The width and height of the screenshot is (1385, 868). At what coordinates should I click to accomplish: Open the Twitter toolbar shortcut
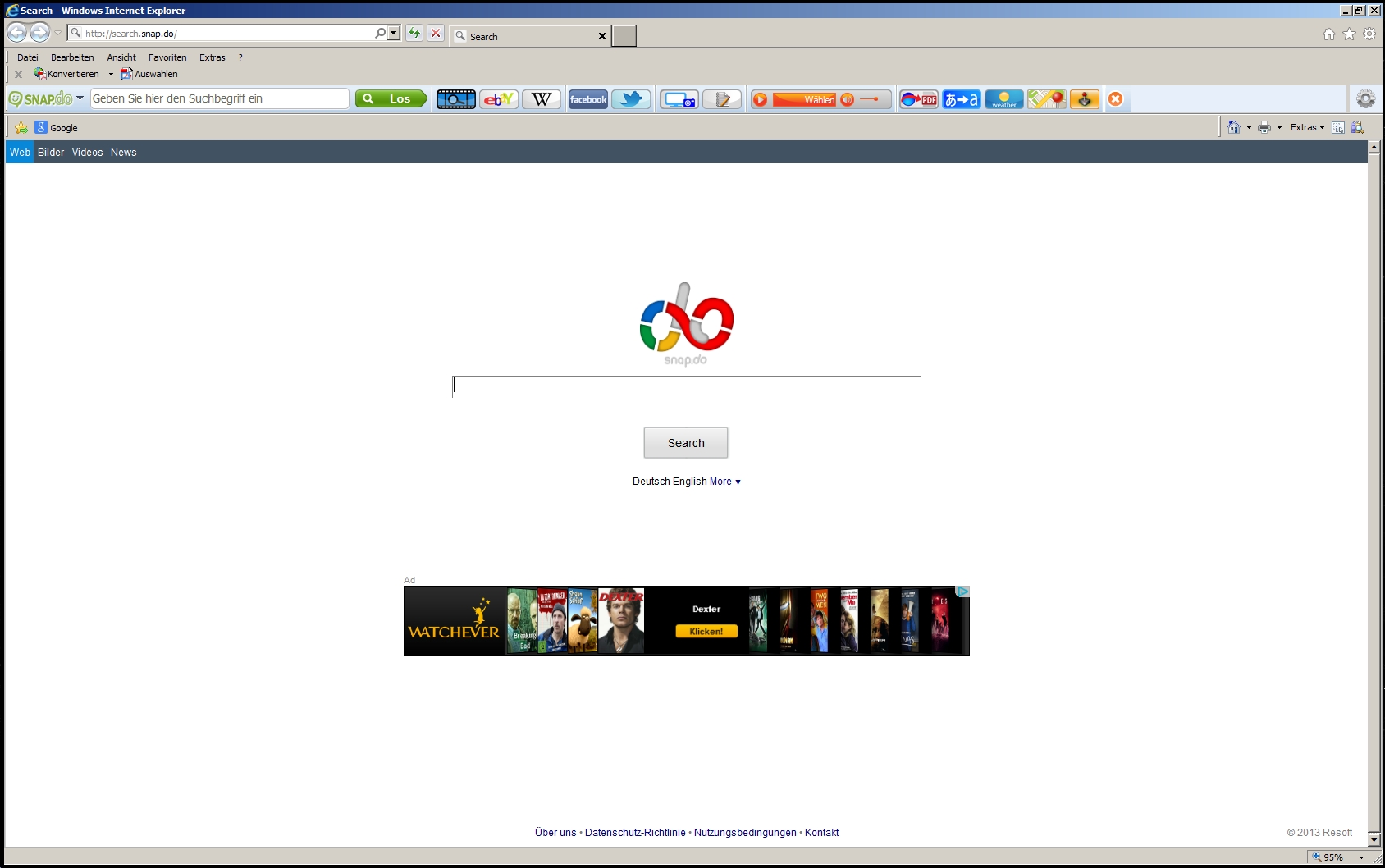(631, 99)
